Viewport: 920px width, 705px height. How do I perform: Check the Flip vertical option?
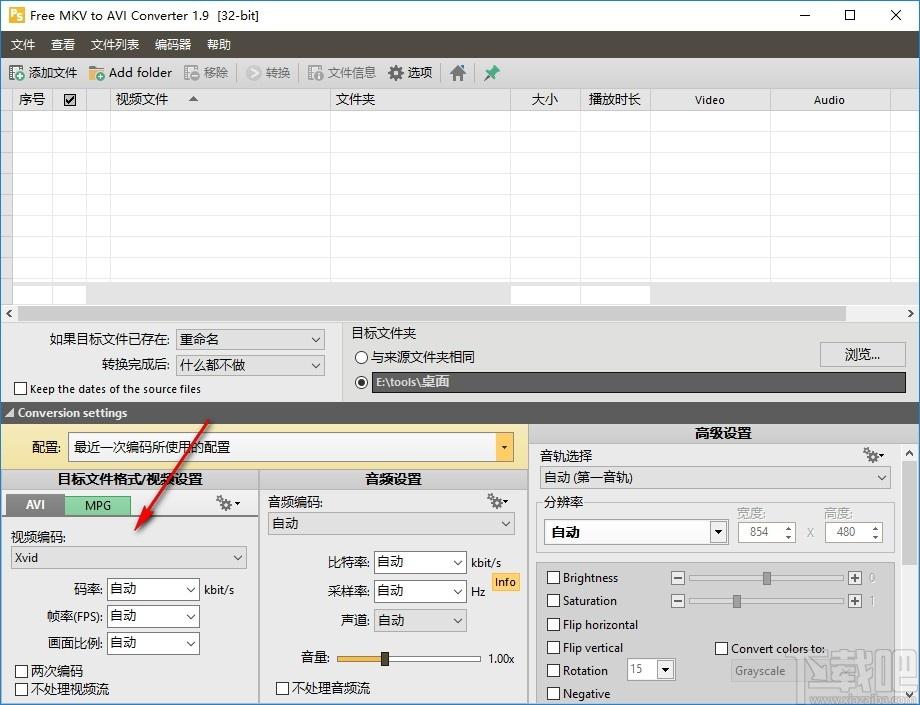[553, 648]
